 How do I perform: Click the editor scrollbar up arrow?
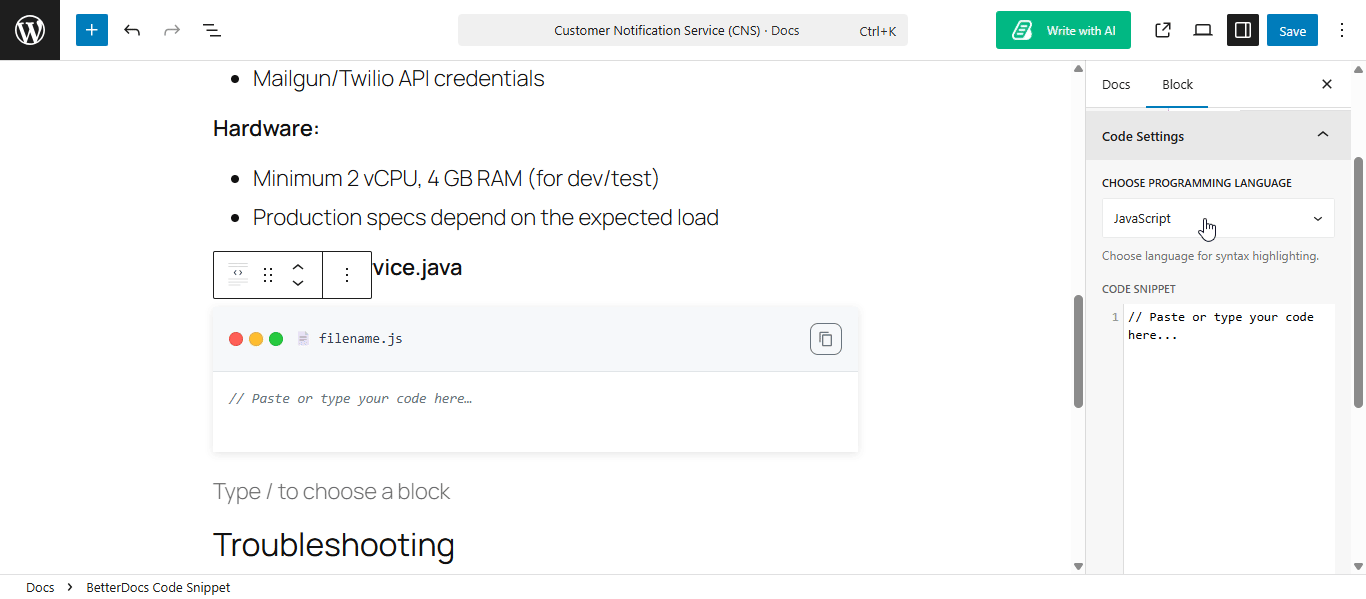click(x=1078, y=69)
